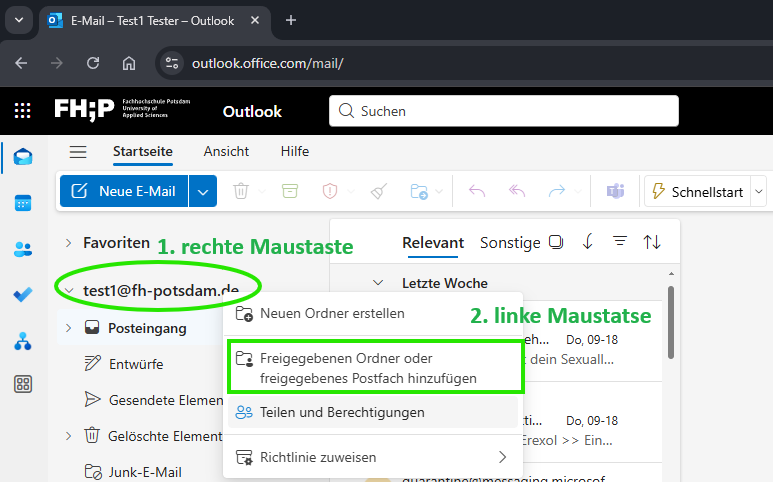
Task: Open the Ansicht ribbon tab
Action: tap(226, 151)
